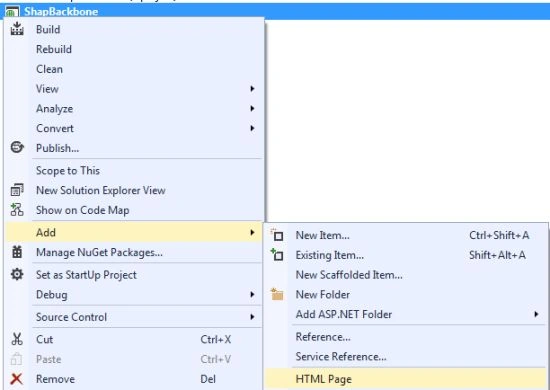This screenshot has height=390, width=550.
Task: Select Existing Item... in Add submenu
Action: (x=406, y=255)
